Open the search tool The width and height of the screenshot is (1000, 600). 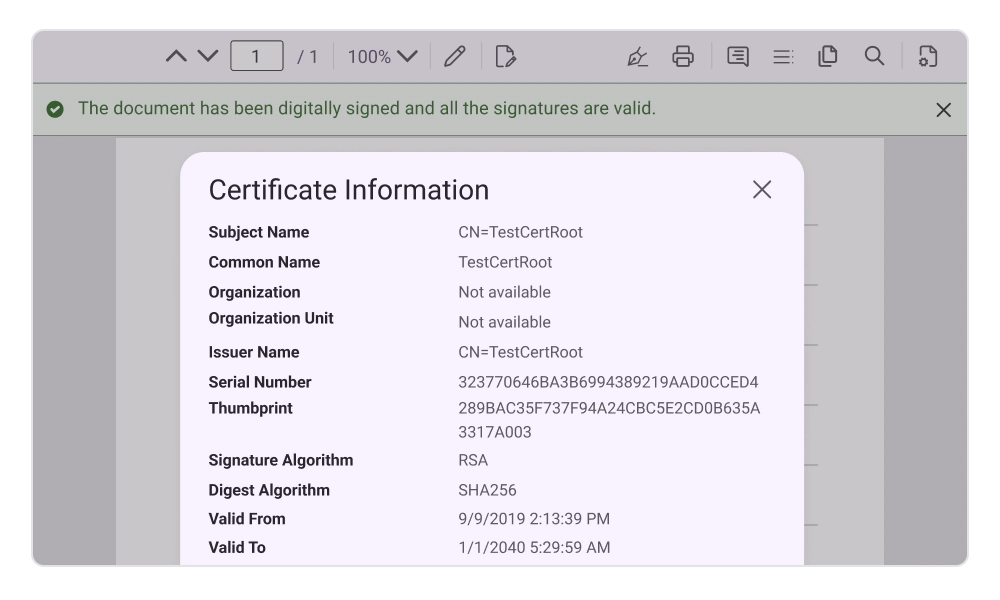click(874, 56)
